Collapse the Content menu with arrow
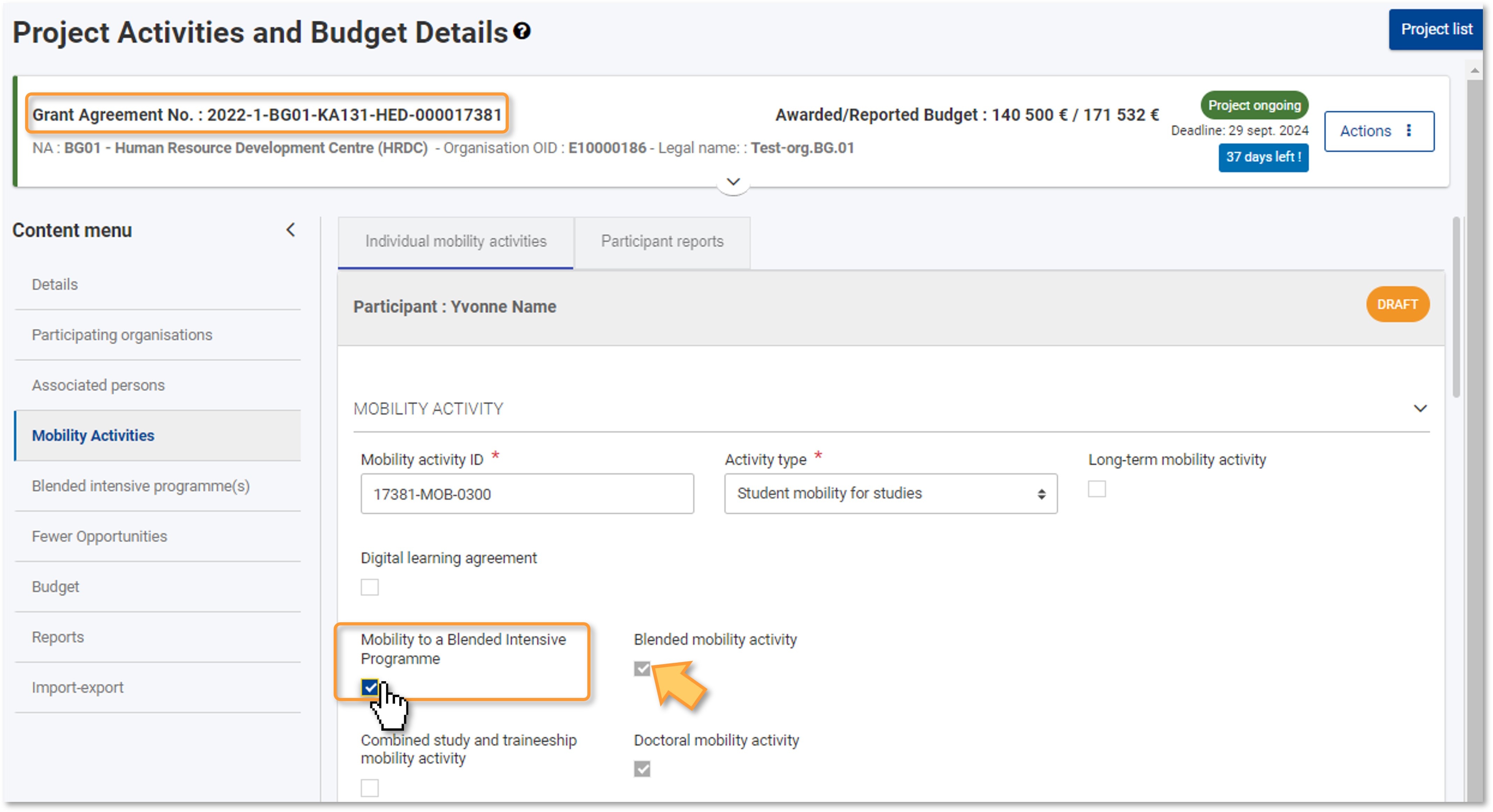This screenshot has height=812, width=1493. (x=290, y=230)
